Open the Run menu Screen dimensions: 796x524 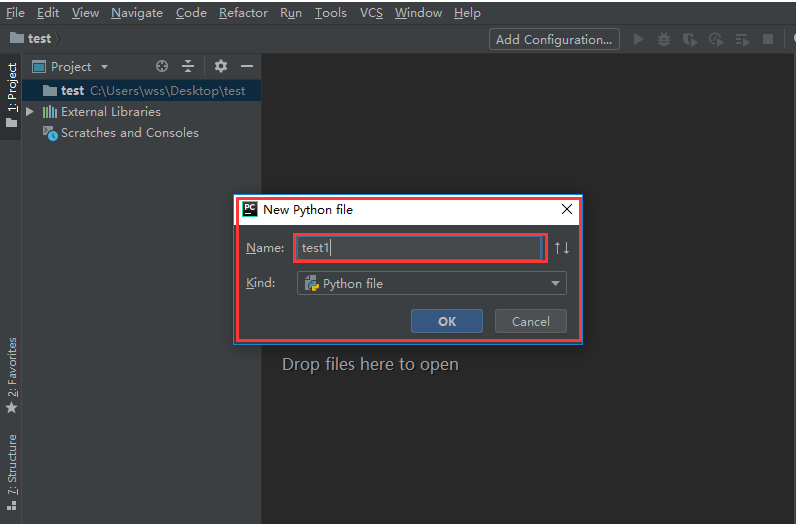point(291,13)
